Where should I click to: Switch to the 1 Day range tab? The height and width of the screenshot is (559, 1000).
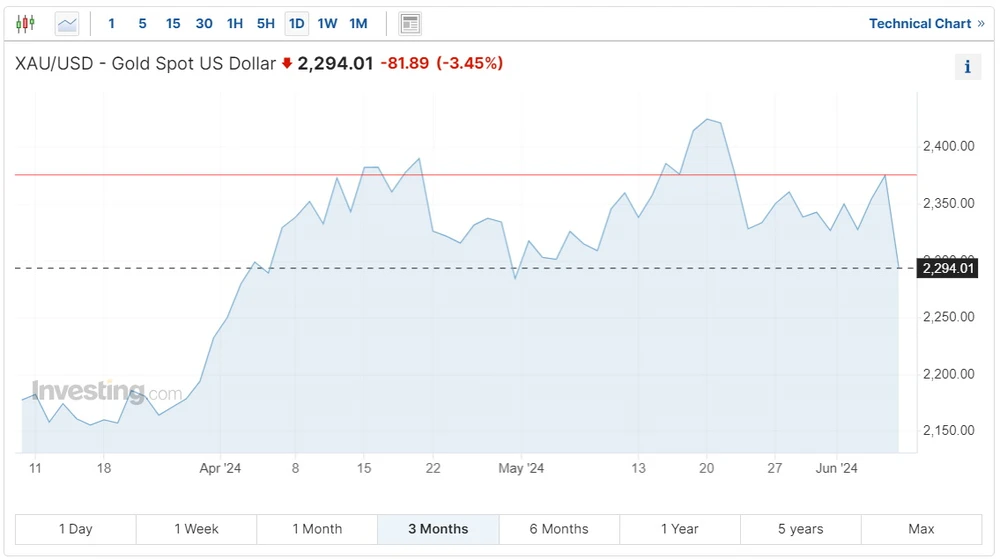click(76, 529)
